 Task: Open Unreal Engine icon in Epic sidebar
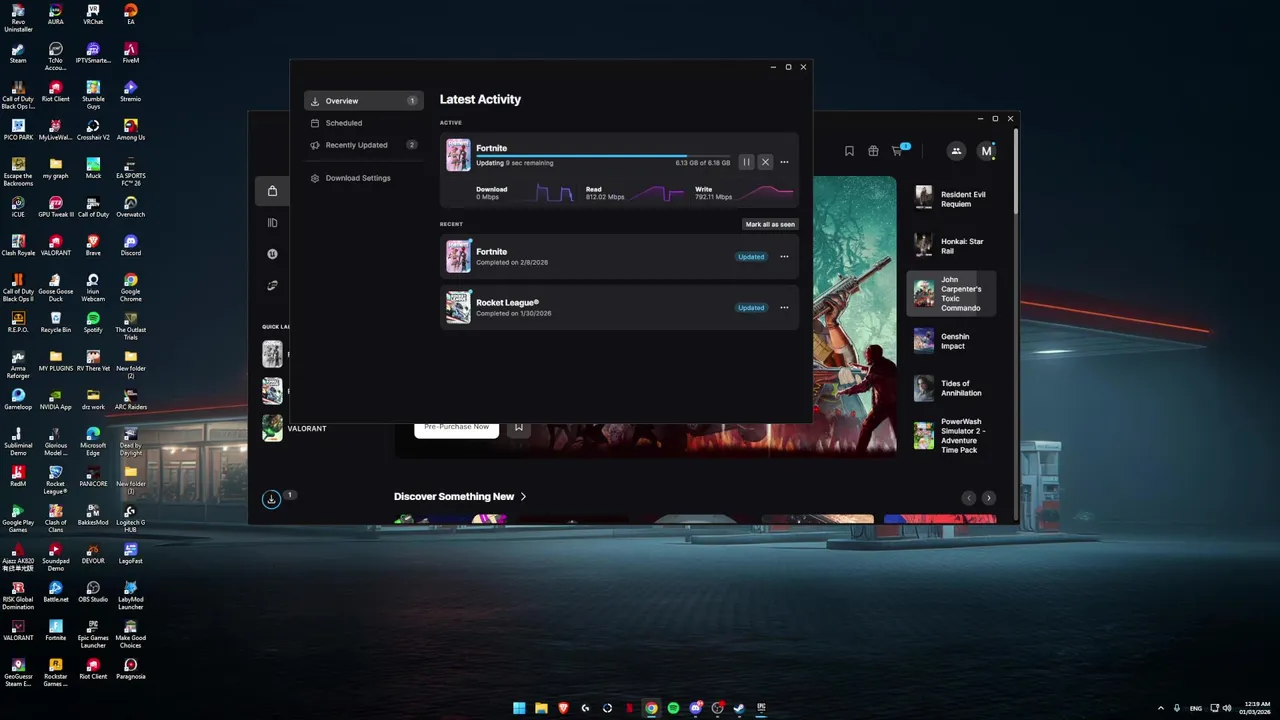tap(272, 254)
